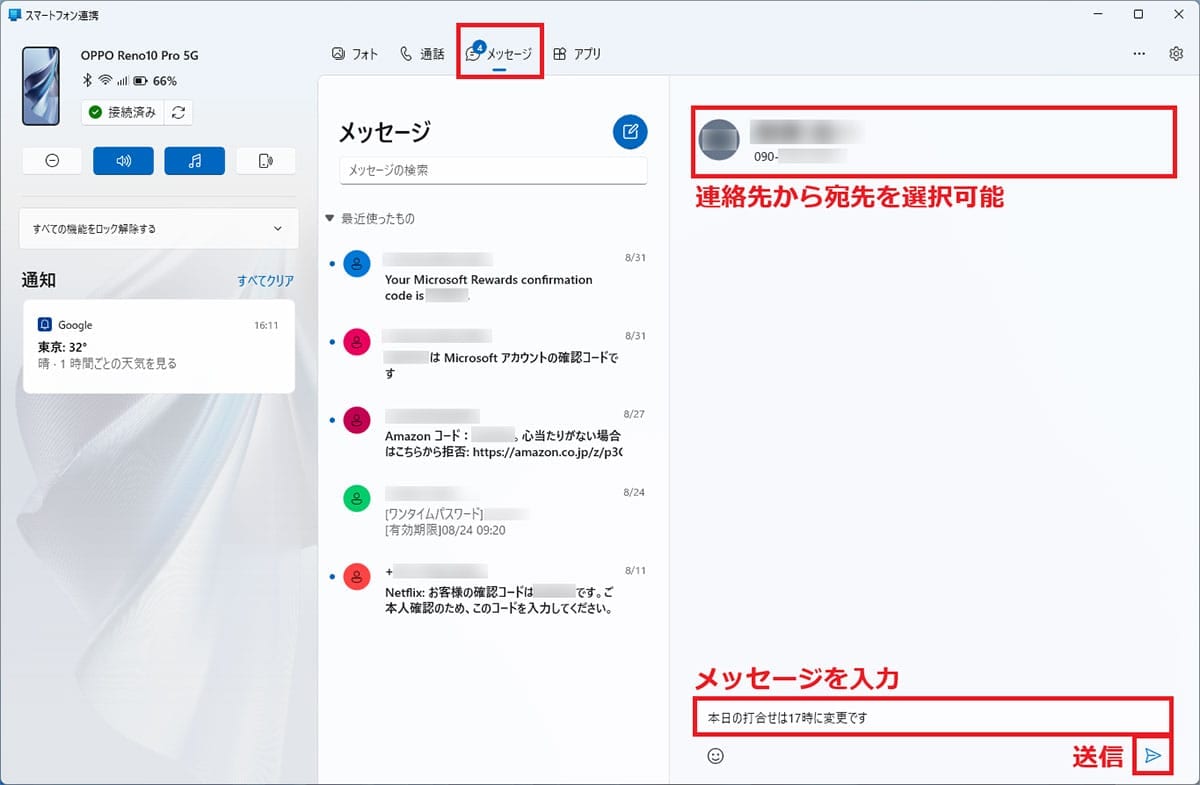The width and height of the screenshot is (1200, 785).
Task: Click the connected status button
Action: click(x=122, y=112)
